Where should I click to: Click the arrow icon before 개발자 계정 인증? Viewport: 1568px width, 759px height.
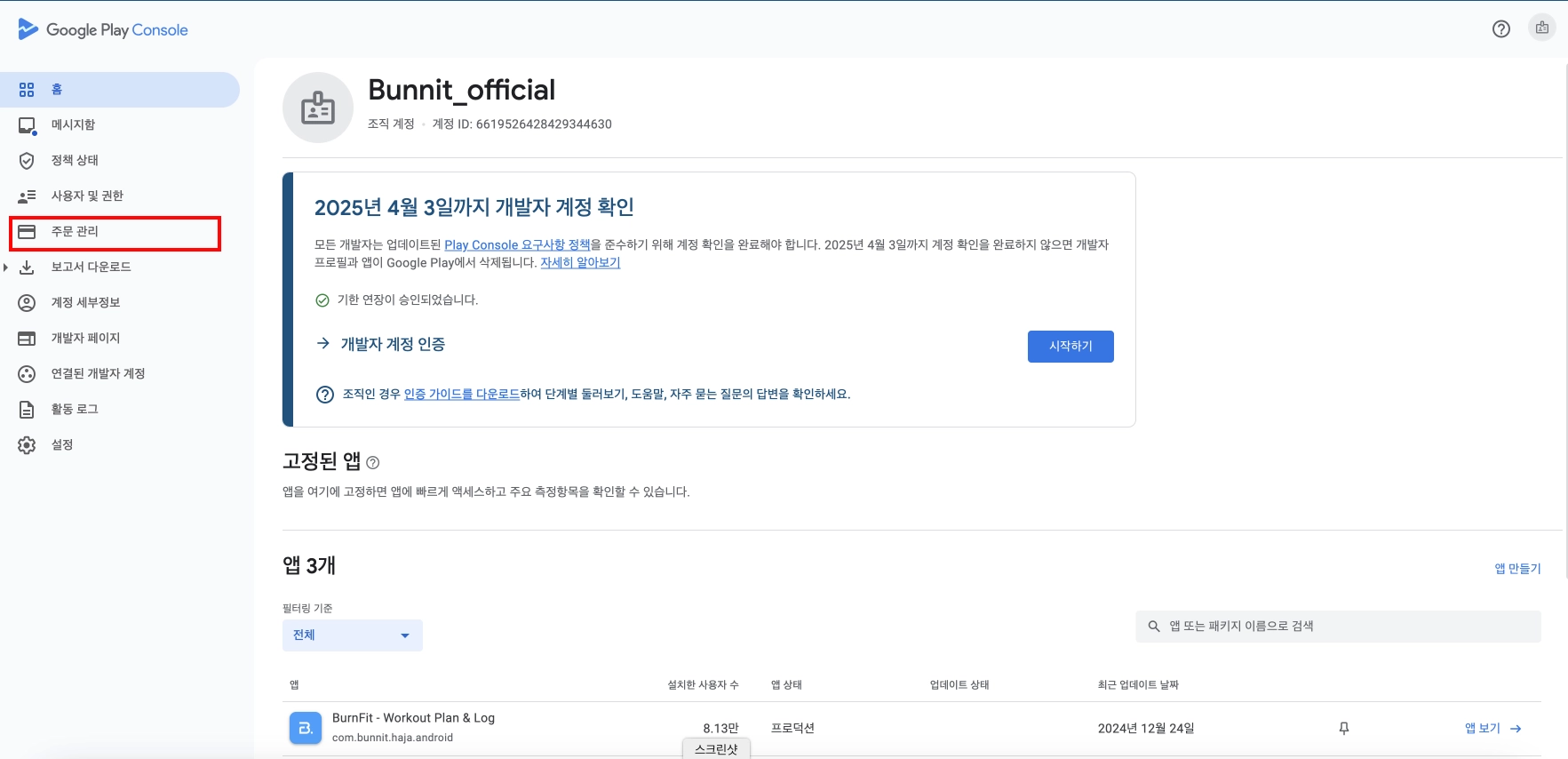click(x=323, y=343)
